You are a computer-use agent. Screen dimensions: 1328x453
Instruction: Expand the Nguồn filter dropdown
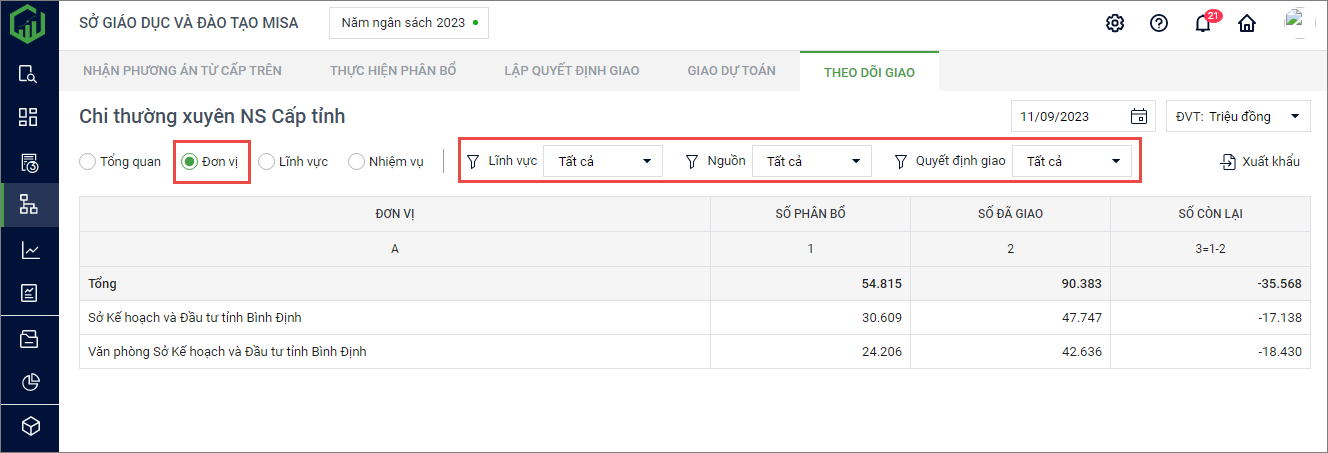point(811,161)
